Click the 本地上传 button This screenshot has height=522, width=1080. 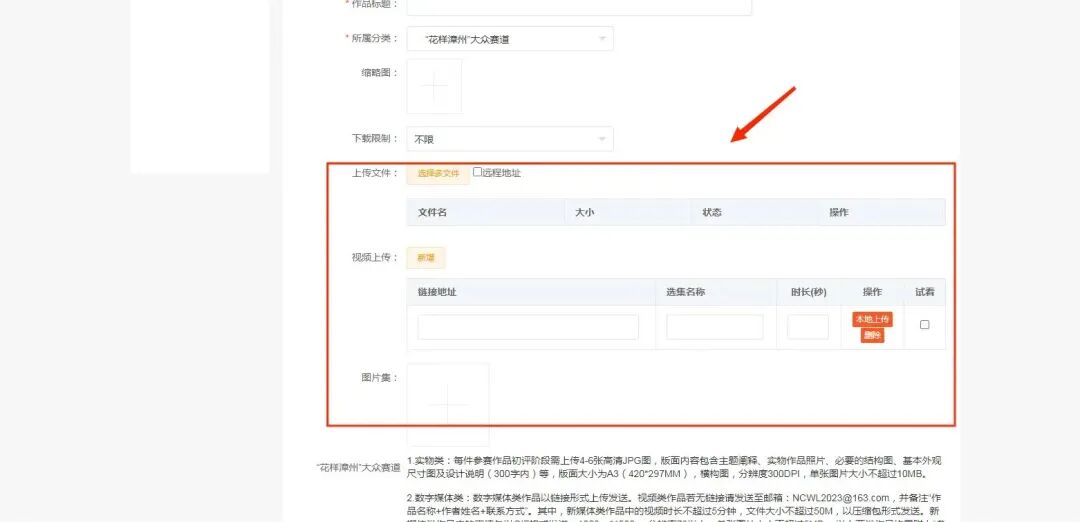[x=872, y=320]
